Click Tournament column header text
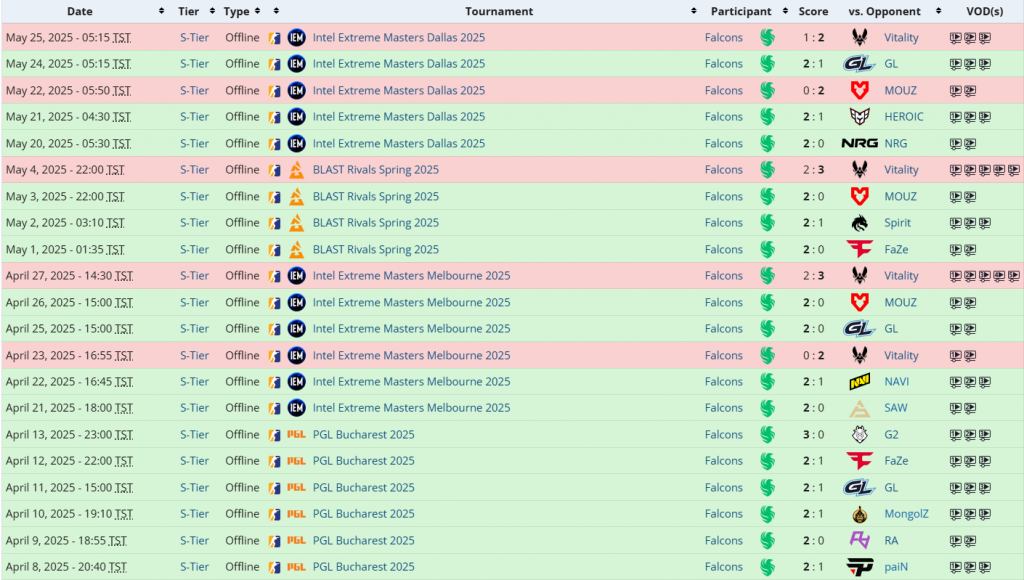Viewport: 1024px width, 580px height. click(499, 11)
